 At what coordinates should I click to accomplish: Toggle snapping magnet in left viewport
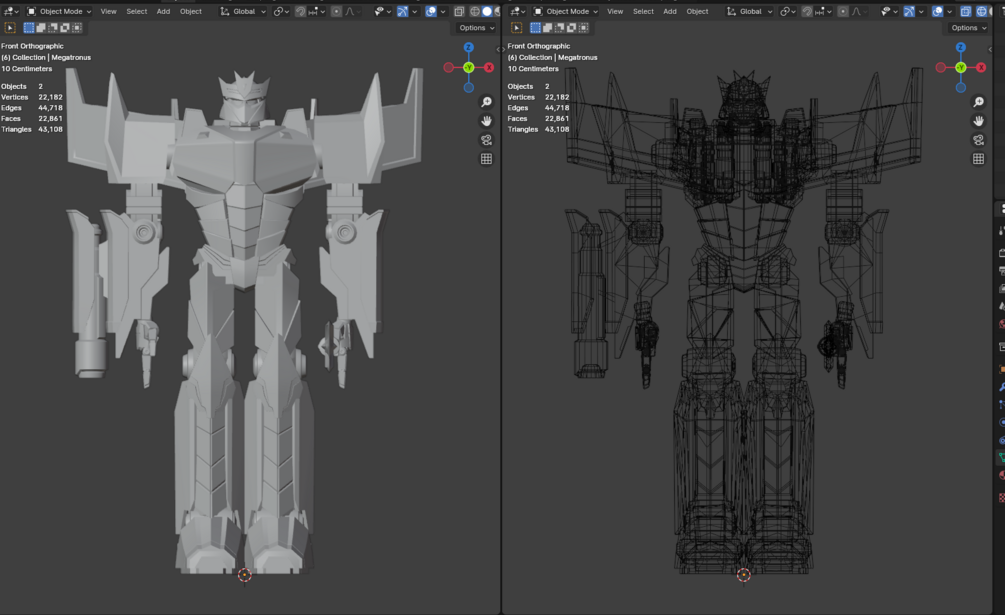pyautogui.click(x=301, y=12)
